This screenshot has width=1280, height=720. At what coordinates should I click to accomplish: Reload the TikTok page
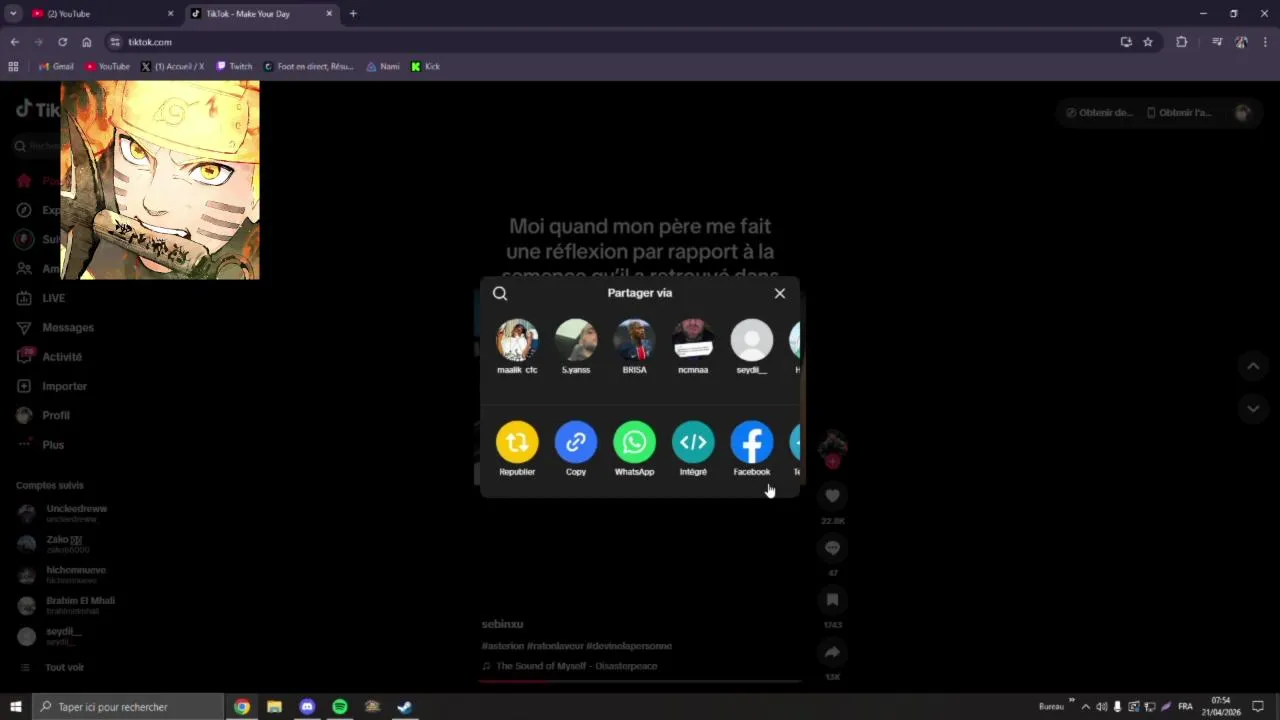[62, 42]
